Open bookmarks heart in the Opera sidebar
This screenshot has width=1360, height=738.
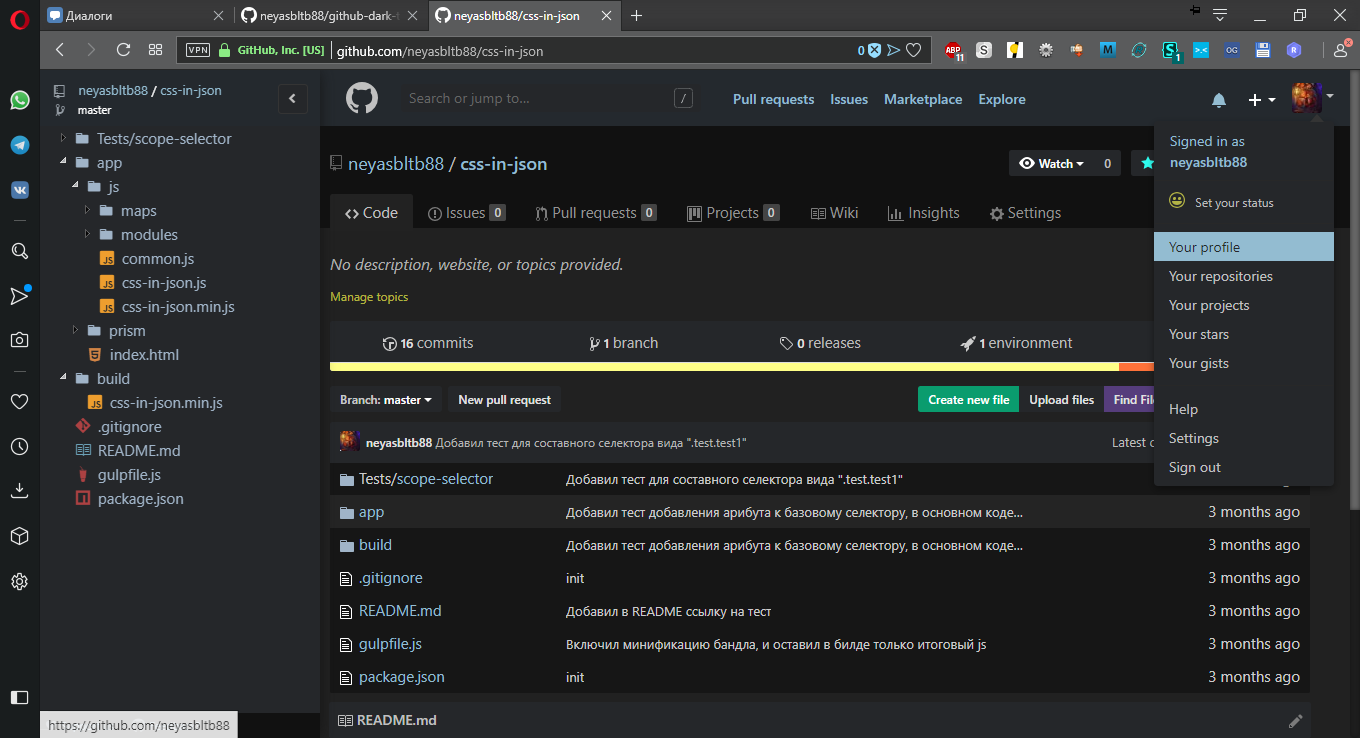click(19, 402)
